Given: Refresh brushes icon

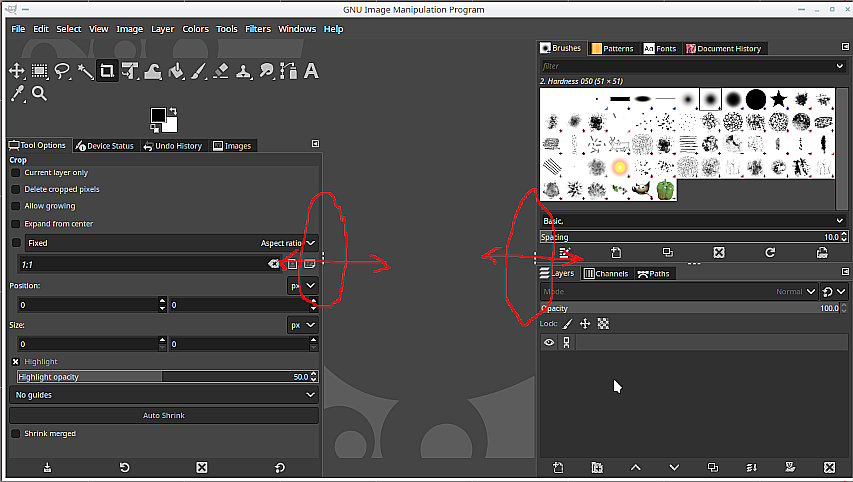Looking at the screenshot, I should pos(770,252).
